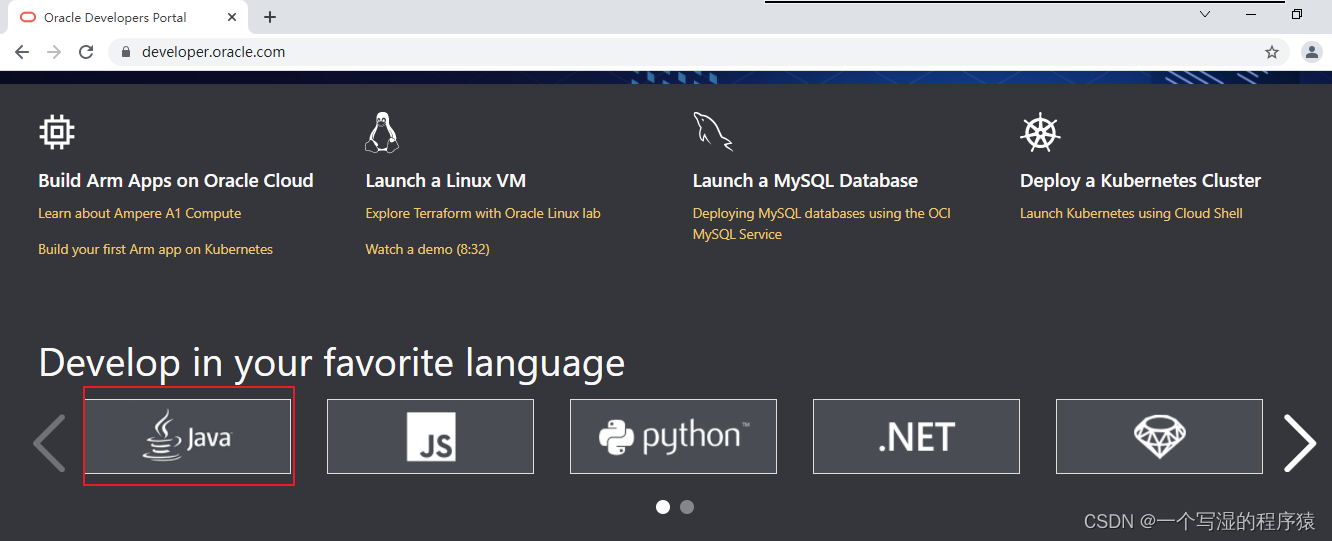
Task: Open Build your first Arm app link
Action: (155, 249)
